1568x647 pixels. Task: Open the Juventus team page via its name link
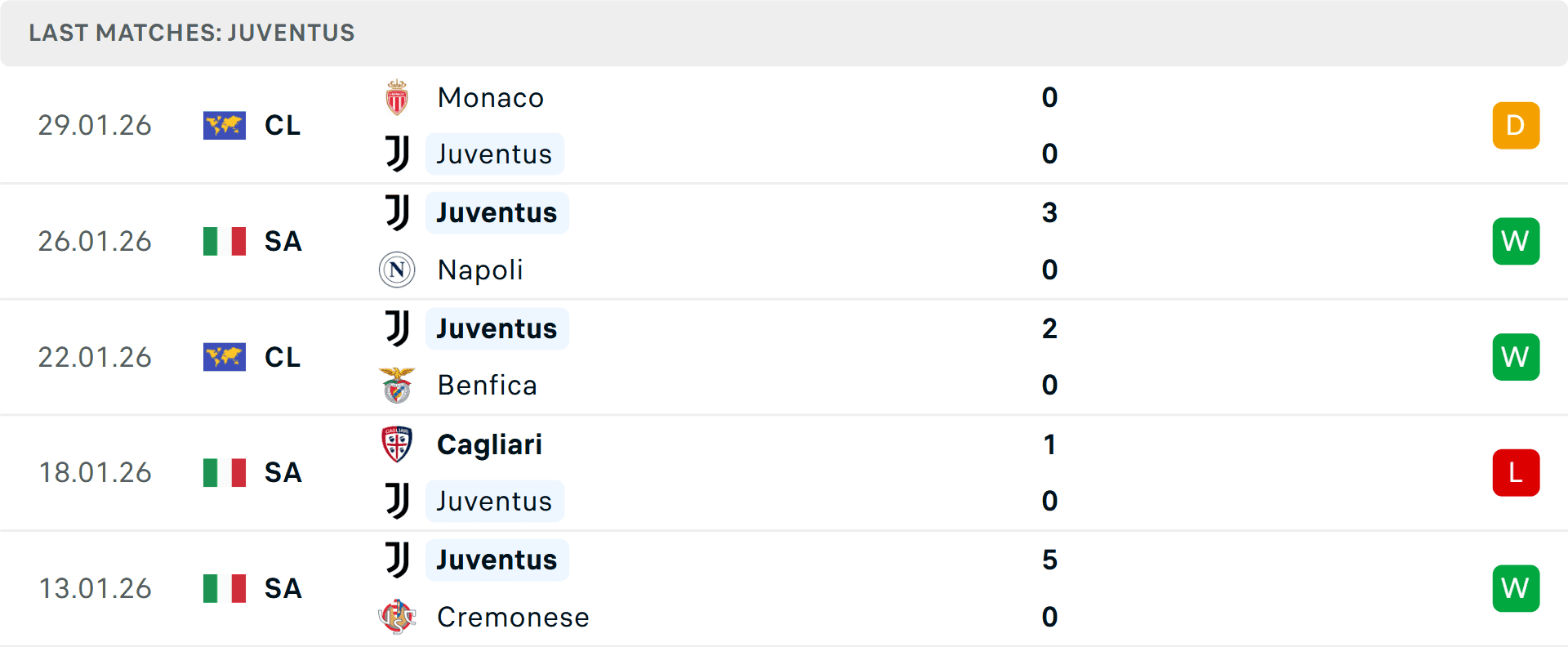tap(495, 154)
